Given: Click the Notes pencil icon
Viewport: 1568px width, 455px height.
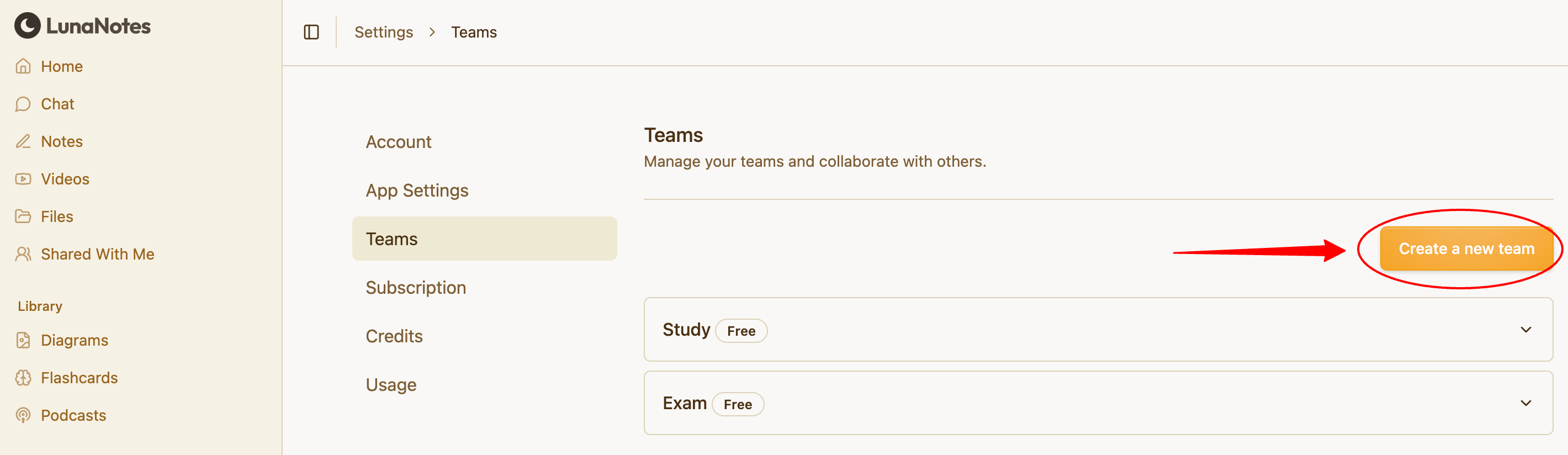Looking at the screenshot, I should tap(23, 141).
